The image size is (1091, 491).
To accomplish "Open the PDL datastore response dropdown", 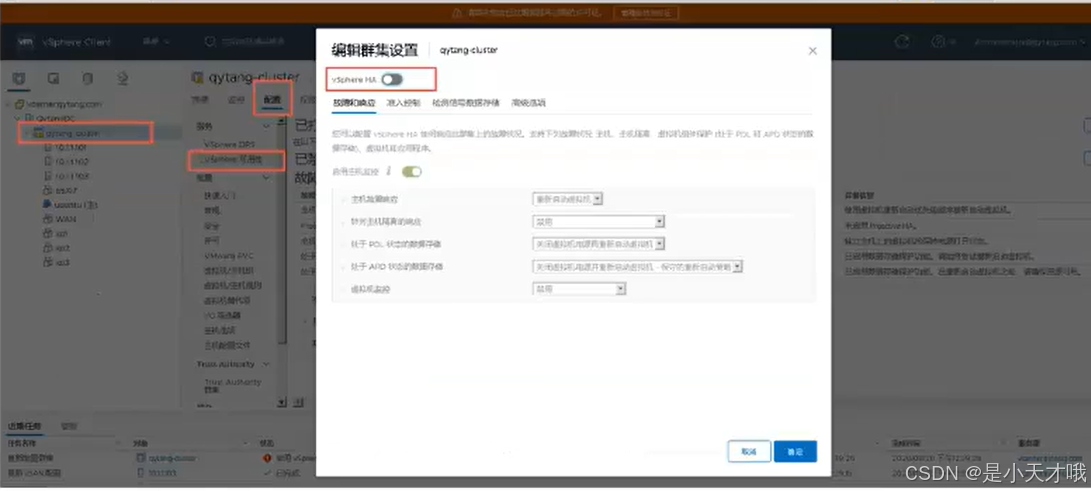I will coord(598,244).
